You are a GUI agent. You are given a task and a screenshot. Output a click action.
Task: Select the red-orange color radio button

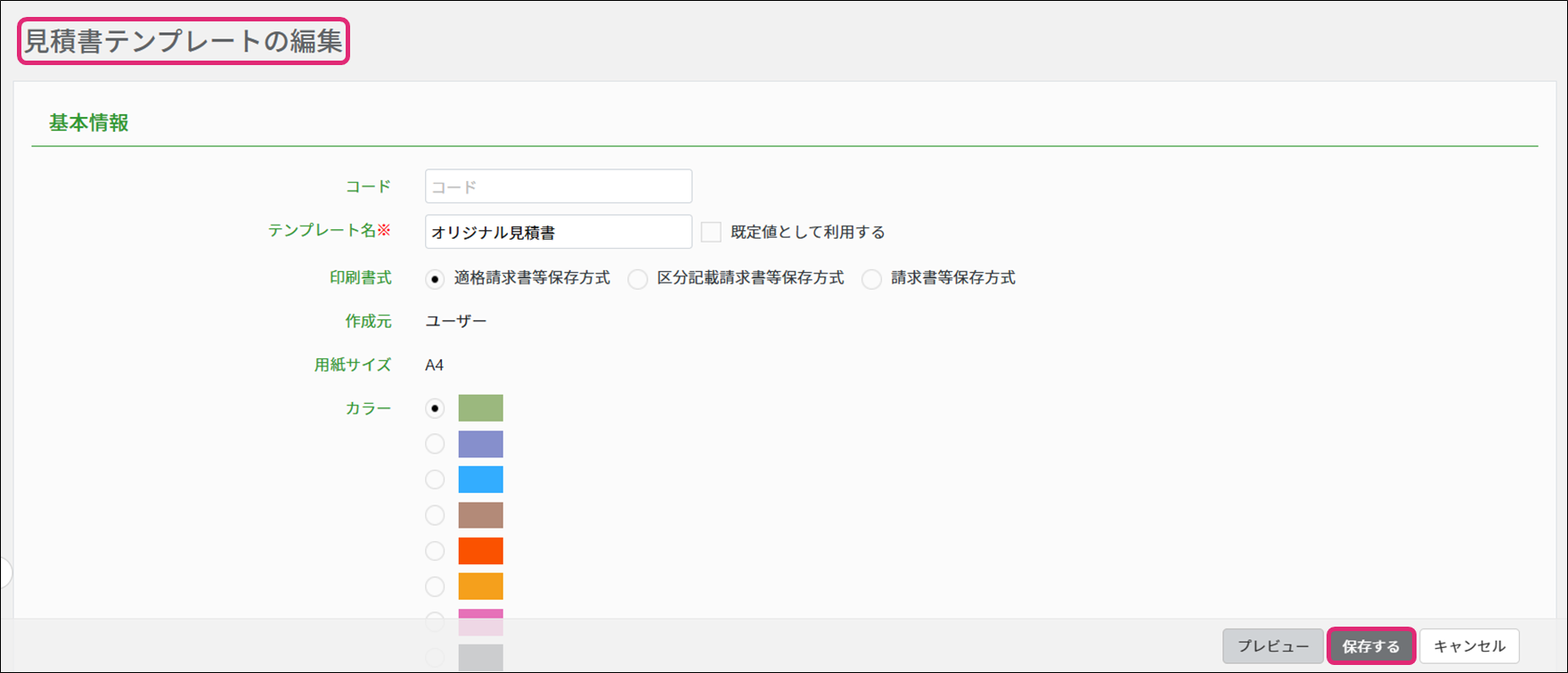(x=435, y=551)
